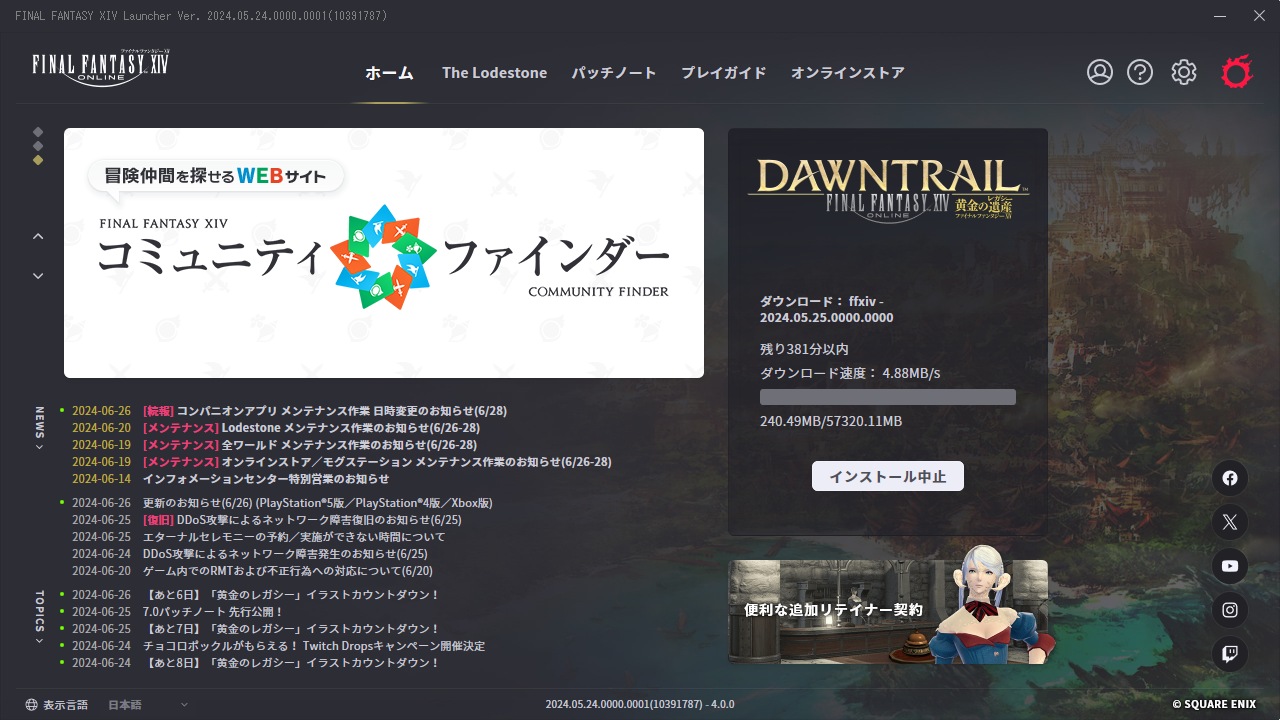Open the YouTube social link
Screen dimensions: 1280x720
click(x=1230, y=566)
